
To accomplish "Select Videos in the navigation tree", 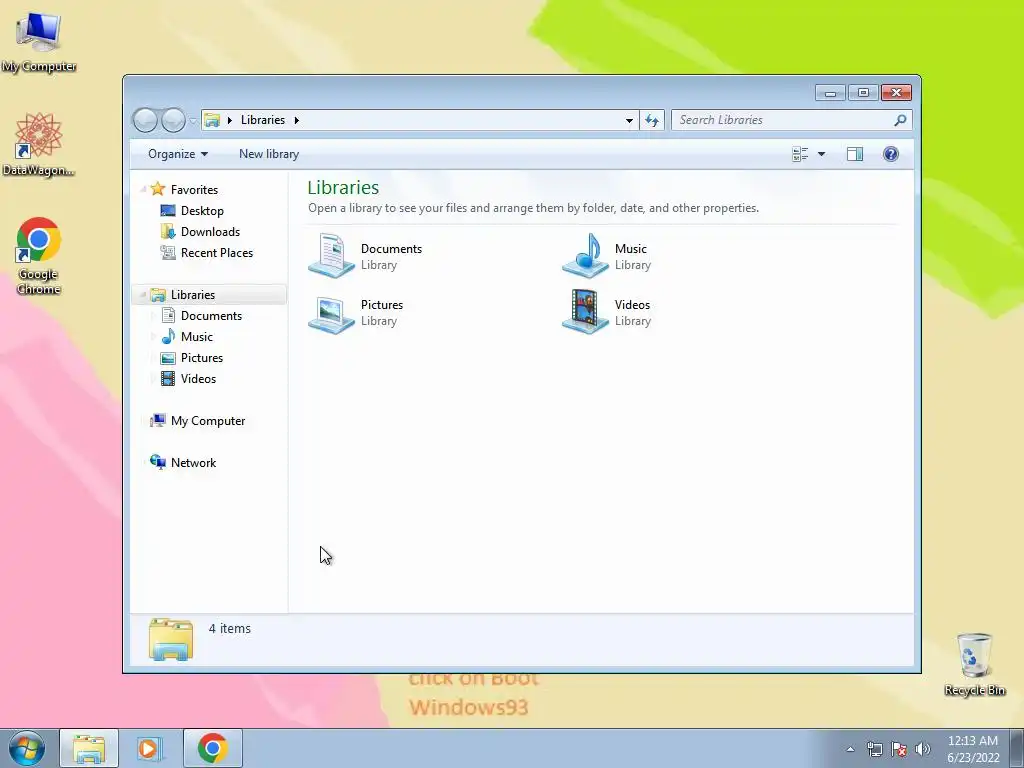I will (x=189, y=379).
